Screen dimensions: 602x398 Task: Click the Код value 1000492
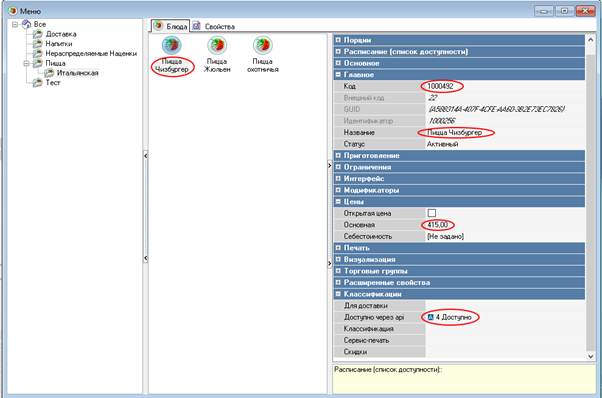pyautogui.click(x=440, y=86)
